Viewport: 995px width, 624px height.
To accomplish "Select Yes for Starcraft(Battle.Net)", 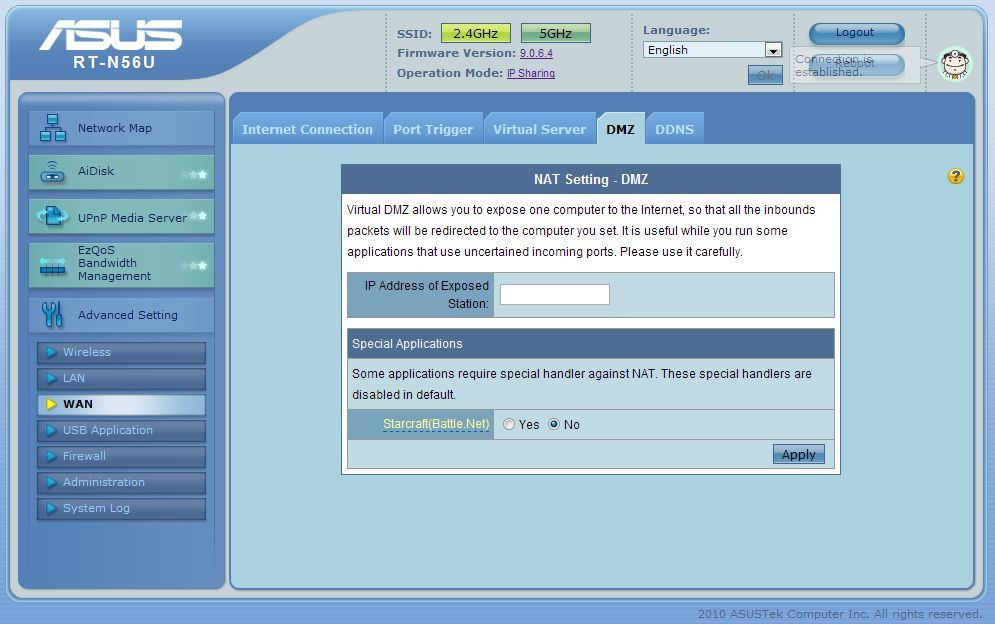I will [509, 425].
